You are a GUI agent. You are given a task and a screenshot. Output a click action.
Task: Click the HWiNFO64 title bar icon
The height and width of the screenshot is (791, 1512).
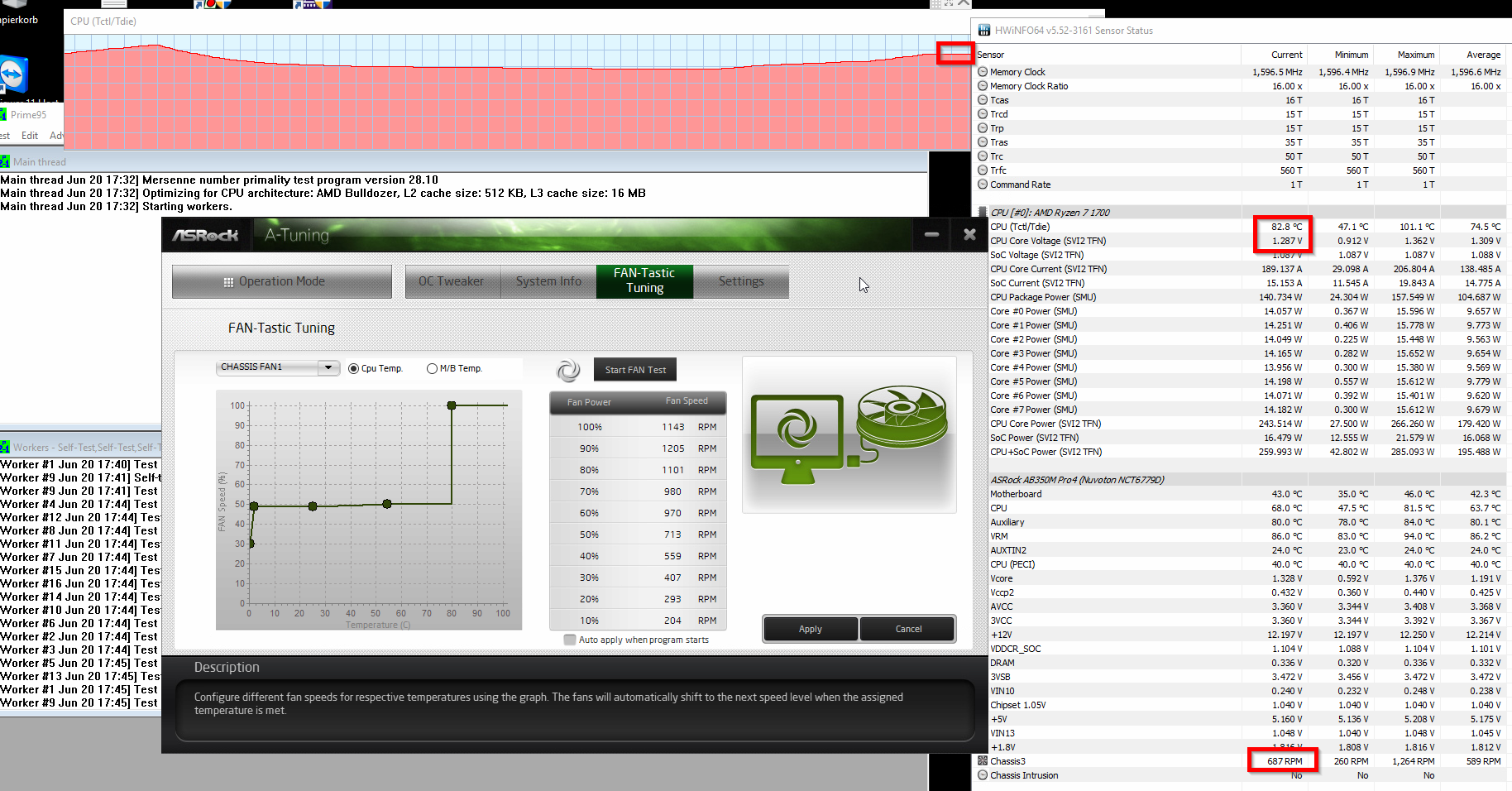tap(983, 31)
